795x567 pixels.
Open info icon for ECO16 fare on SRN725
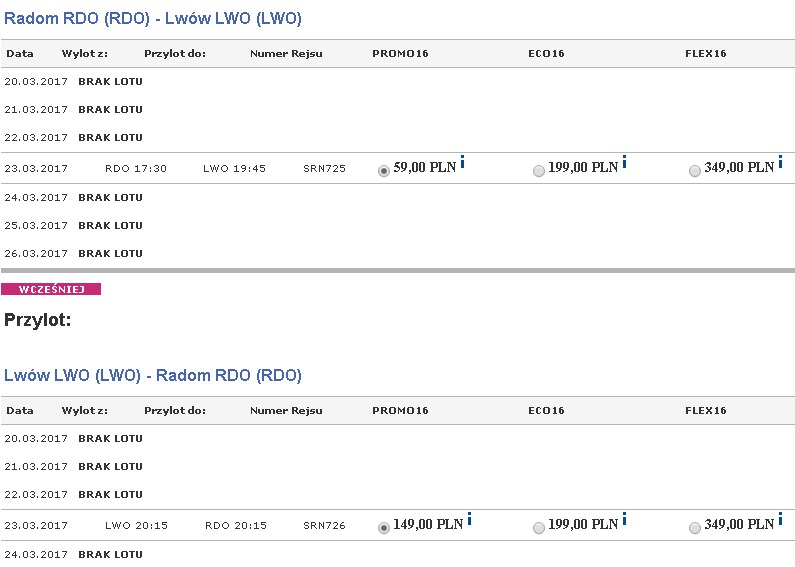pos(624,162)
